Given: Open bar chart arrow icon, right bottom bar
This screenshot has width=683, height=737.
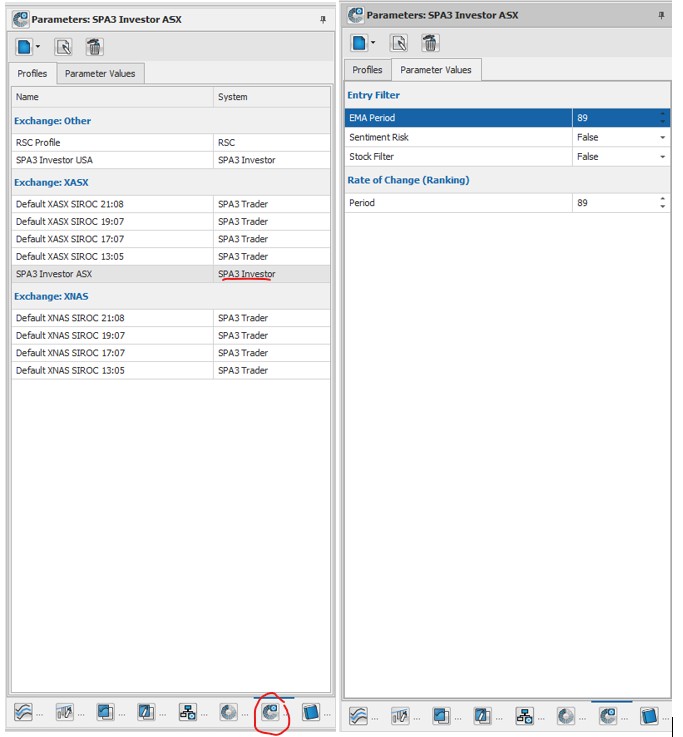Looking at the screenshot, I should click(x=400, y=716).
